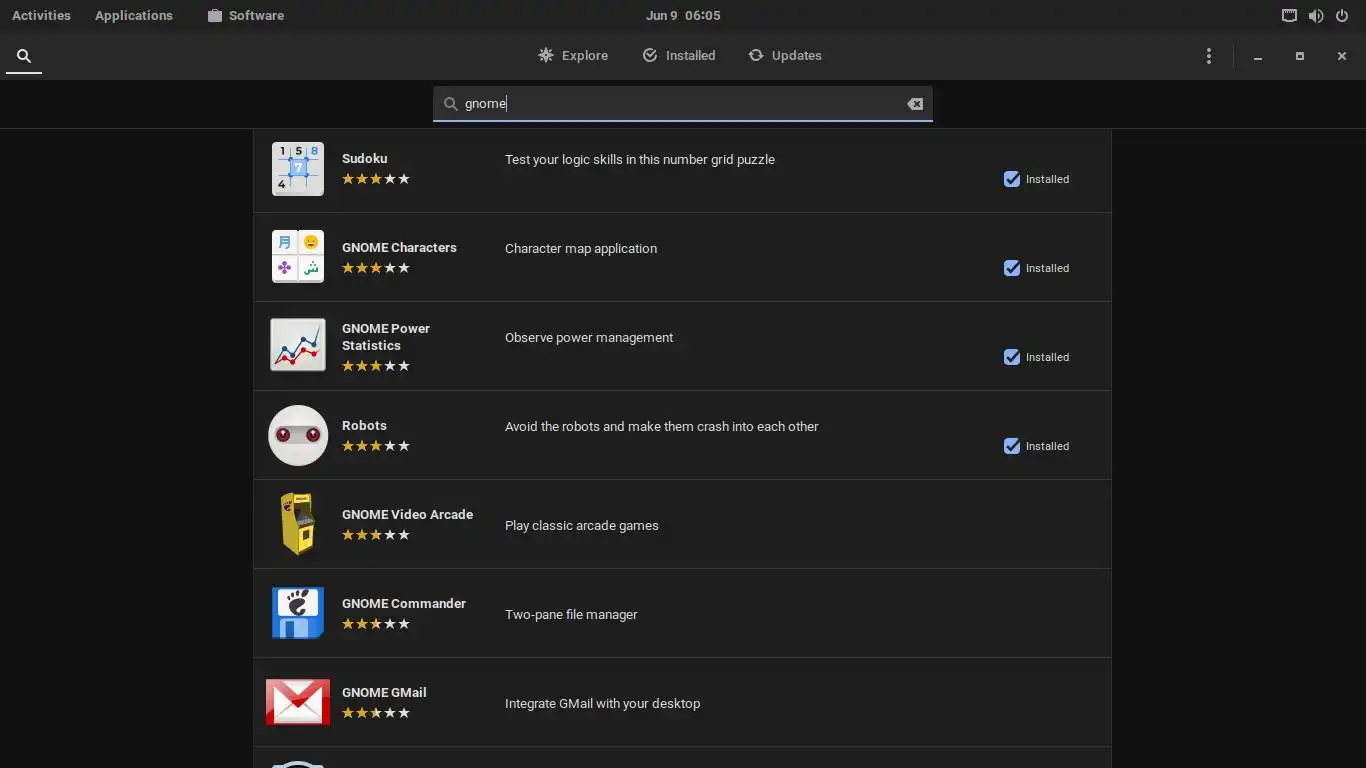Click the GNOME GMail star rating
1366x768 pixels.
376,713
